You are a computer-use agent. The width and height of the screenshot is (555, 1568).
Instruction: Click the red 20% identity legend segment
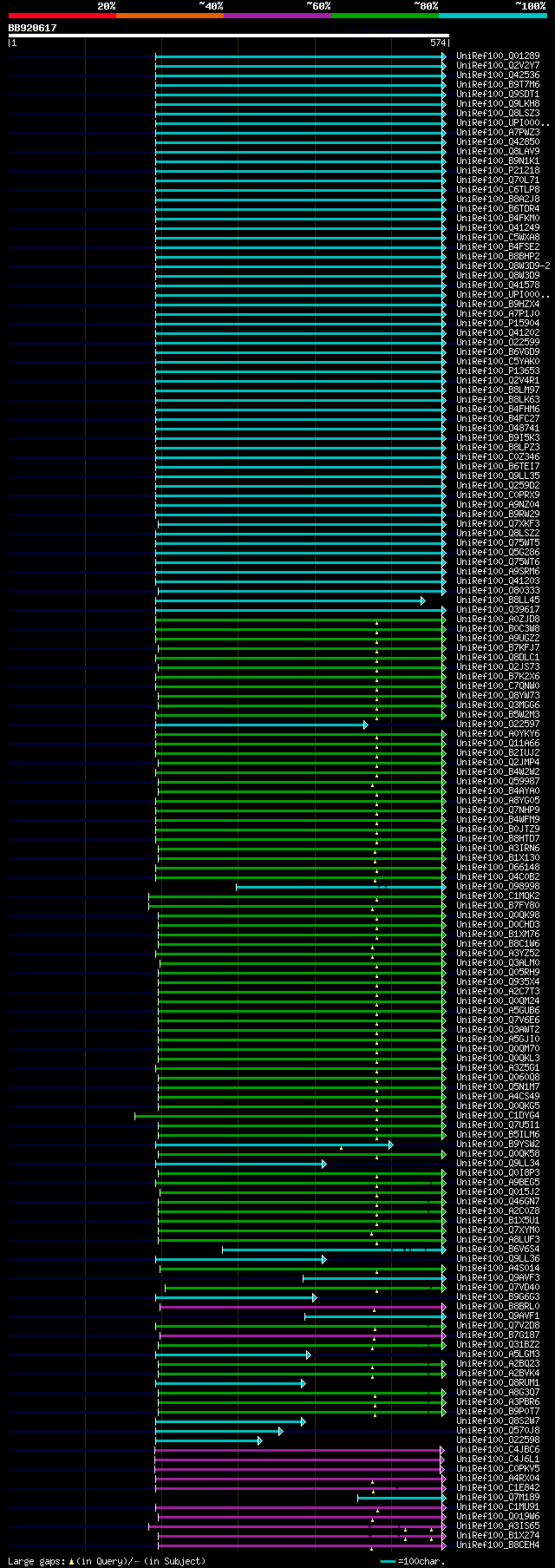click(62, 16)
